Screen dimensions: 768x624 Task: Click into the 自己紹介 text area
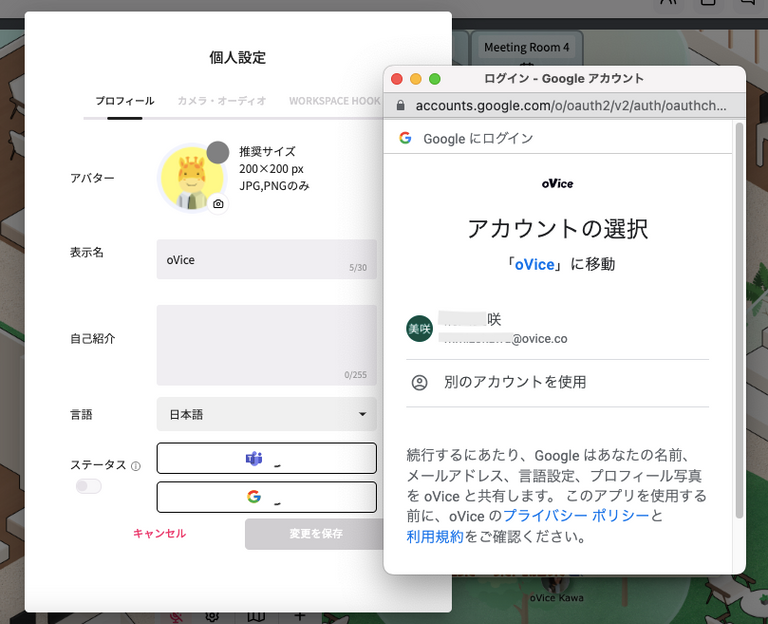tap(266, 345)
